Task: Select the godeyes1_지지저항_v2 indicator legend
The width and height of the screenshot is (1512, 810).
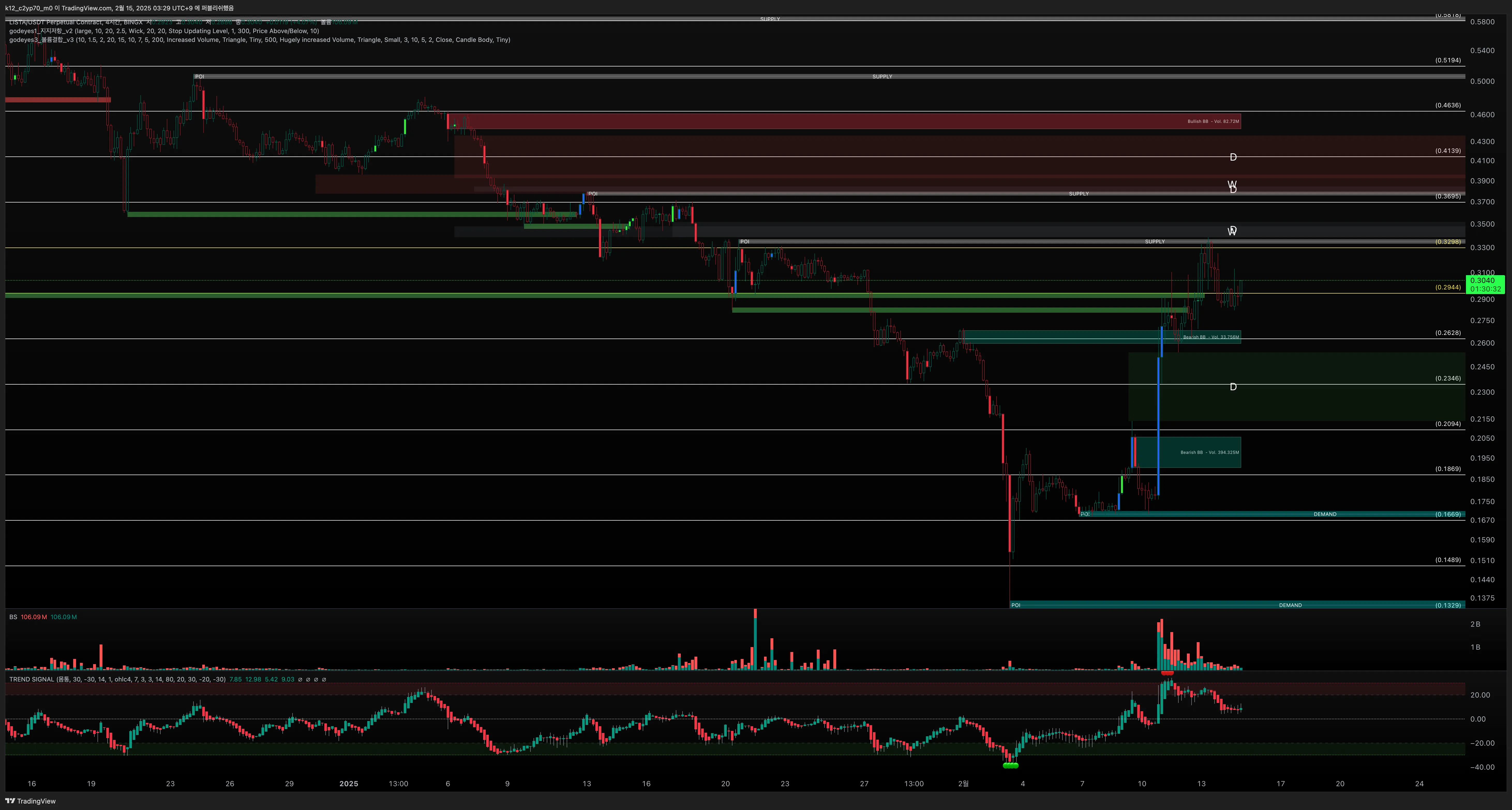Action: [x=164, y=31]
